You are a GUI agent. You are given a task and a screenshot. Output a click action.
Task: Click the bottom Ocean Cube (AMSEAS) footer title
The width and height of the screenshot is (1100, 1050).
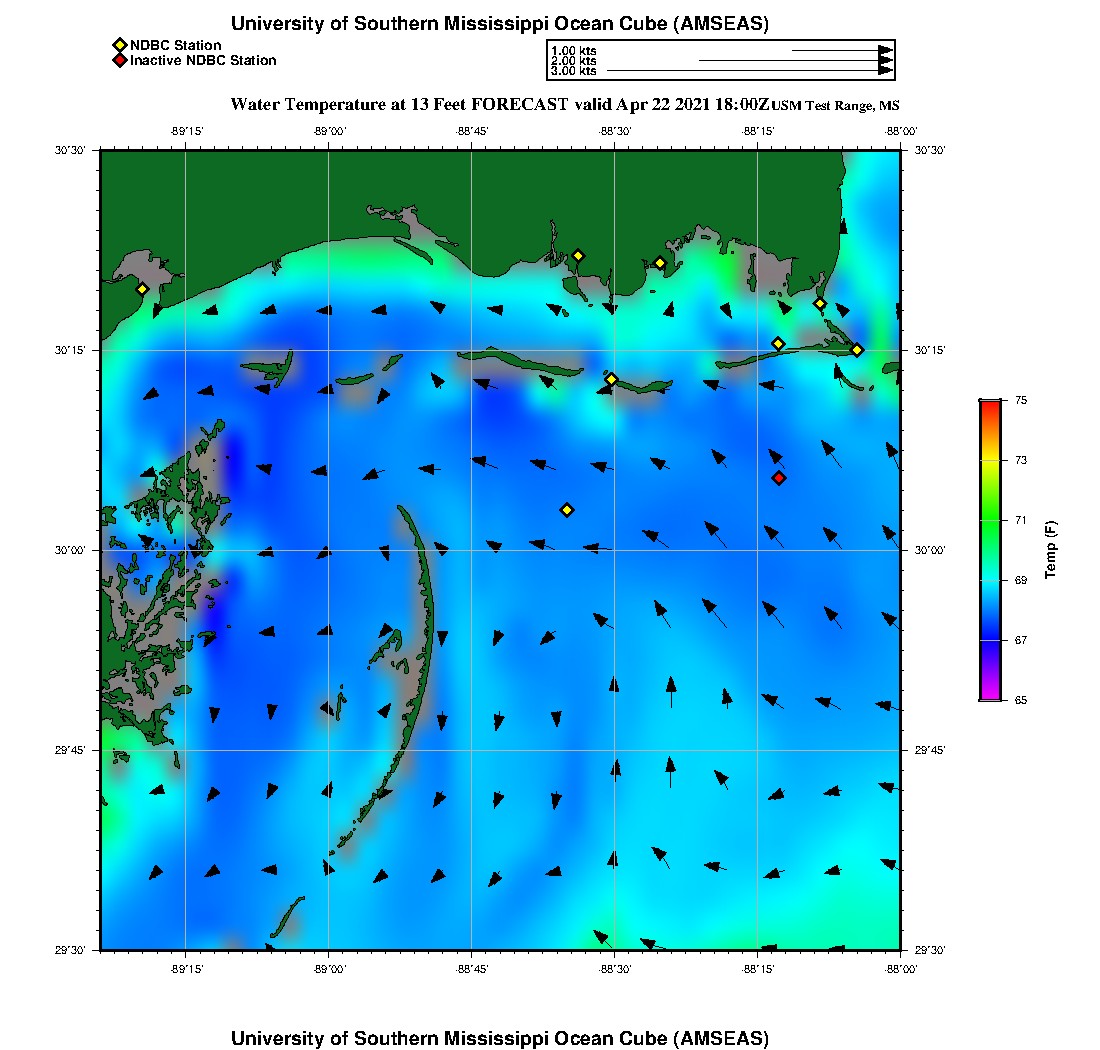point(500,1038)
